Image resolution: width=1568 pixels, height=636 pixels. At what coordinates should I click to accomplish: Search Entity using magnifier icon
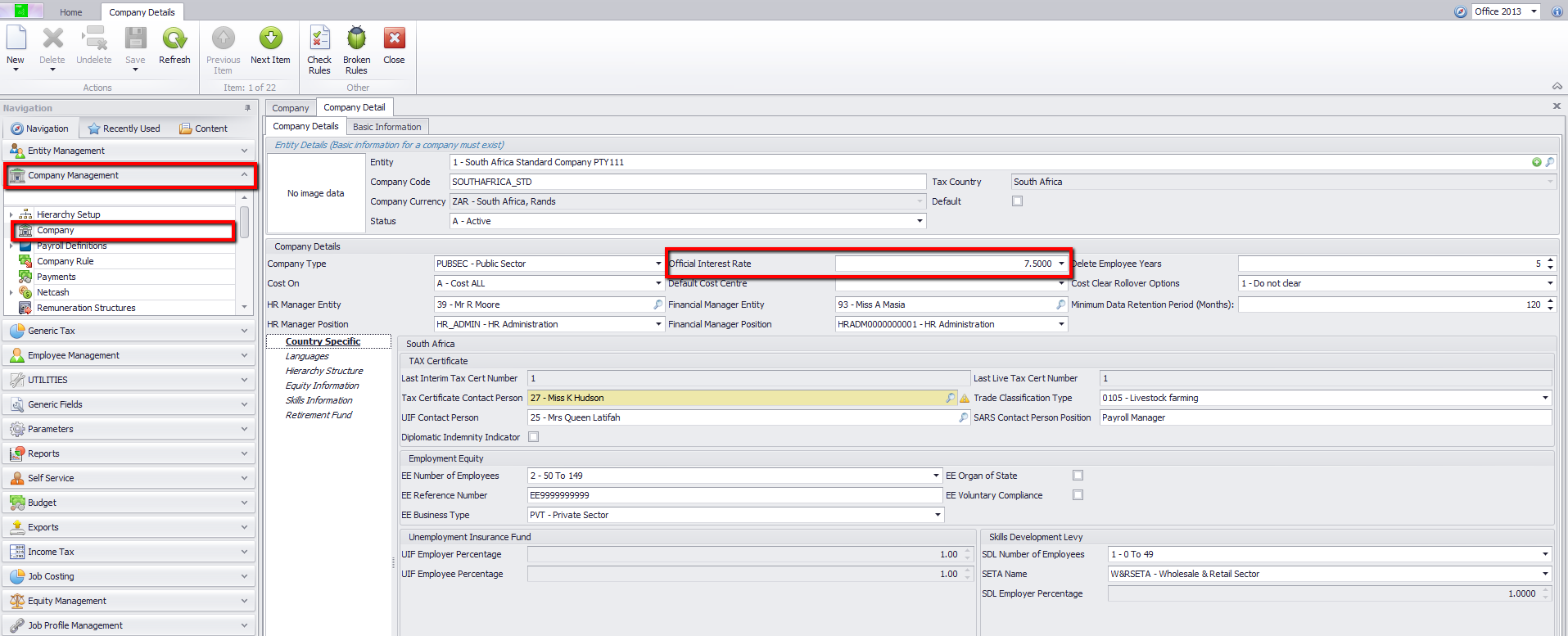click(x=1549, y=162)
